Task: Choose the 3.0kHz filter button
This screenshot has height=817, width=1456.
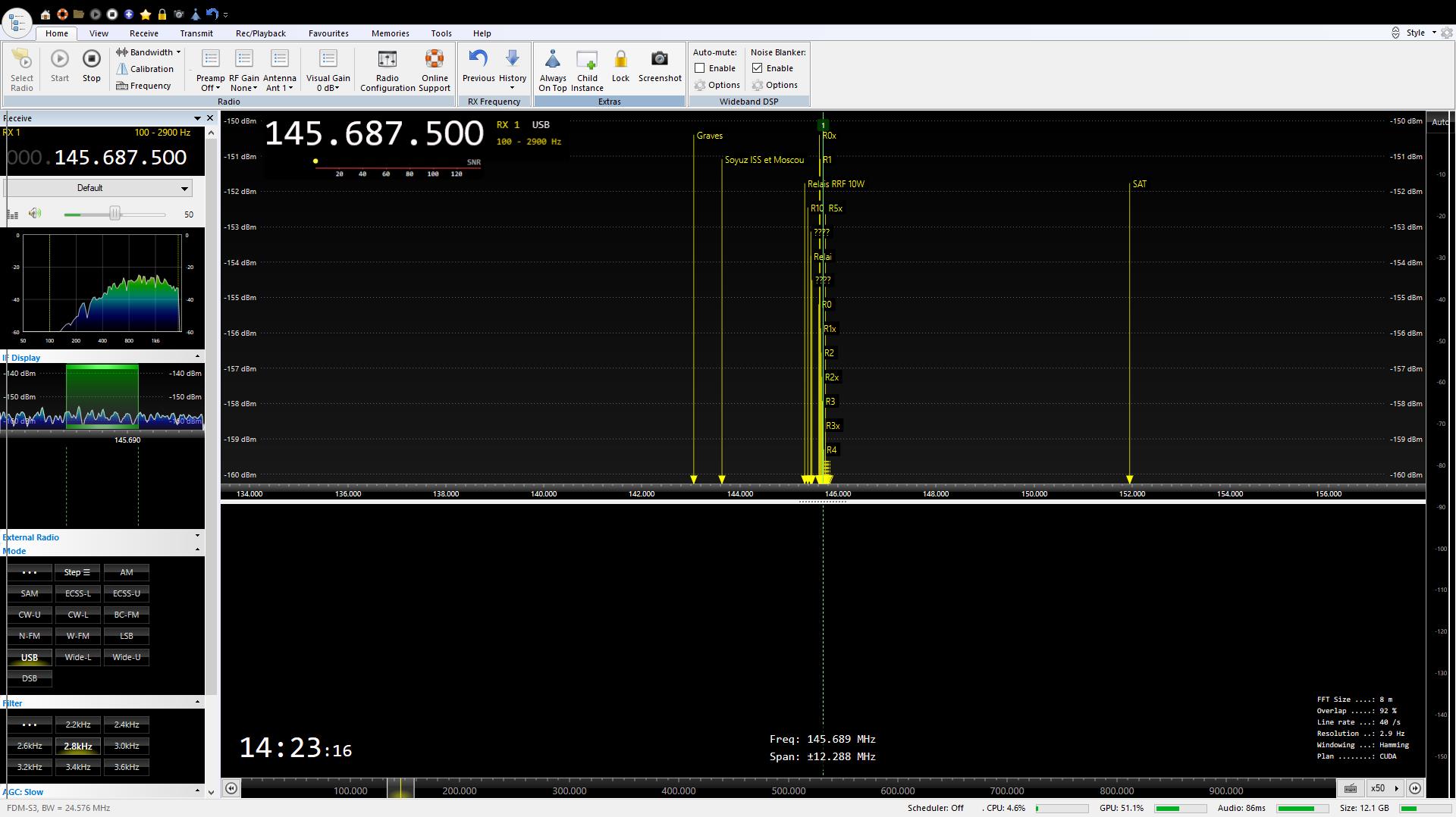Action: click(x=126, y=746)
